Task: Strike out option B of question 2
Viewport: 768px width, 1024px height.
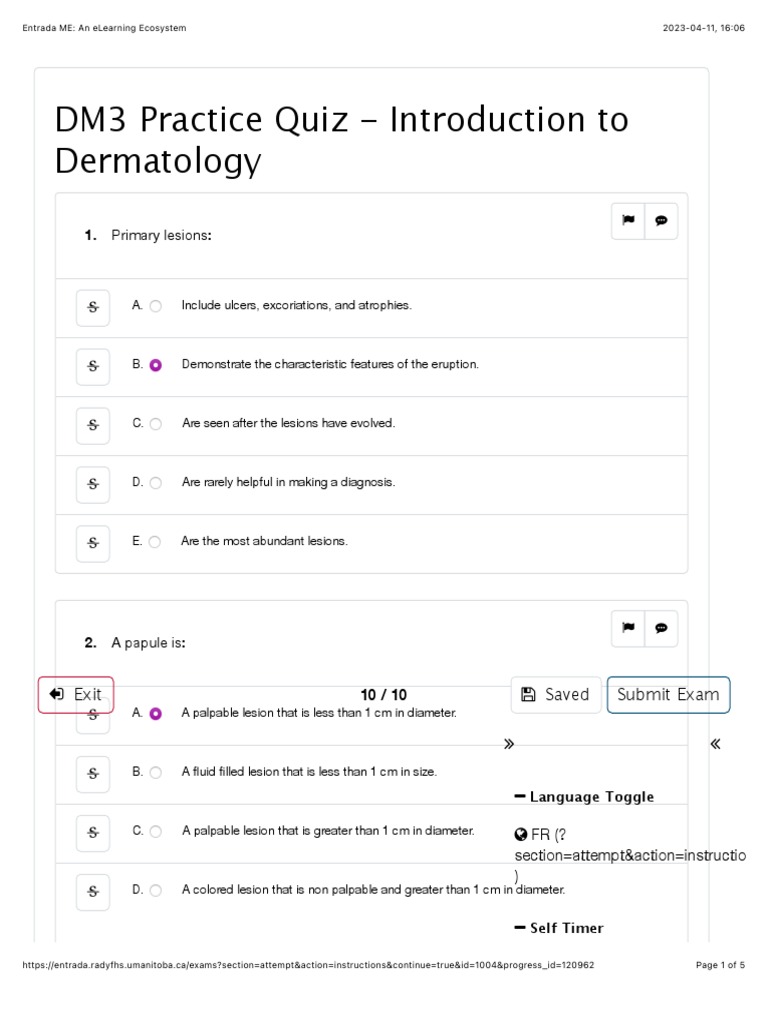Action: (93, 773)
